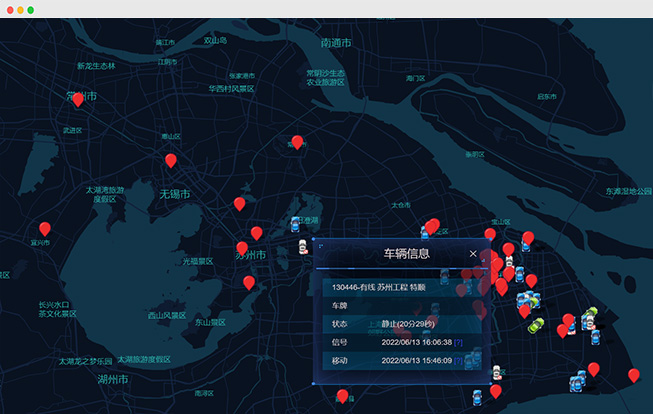The image size is (653, 414).
Task: Click the red pin on 常州市
Action: coord(78,99)
